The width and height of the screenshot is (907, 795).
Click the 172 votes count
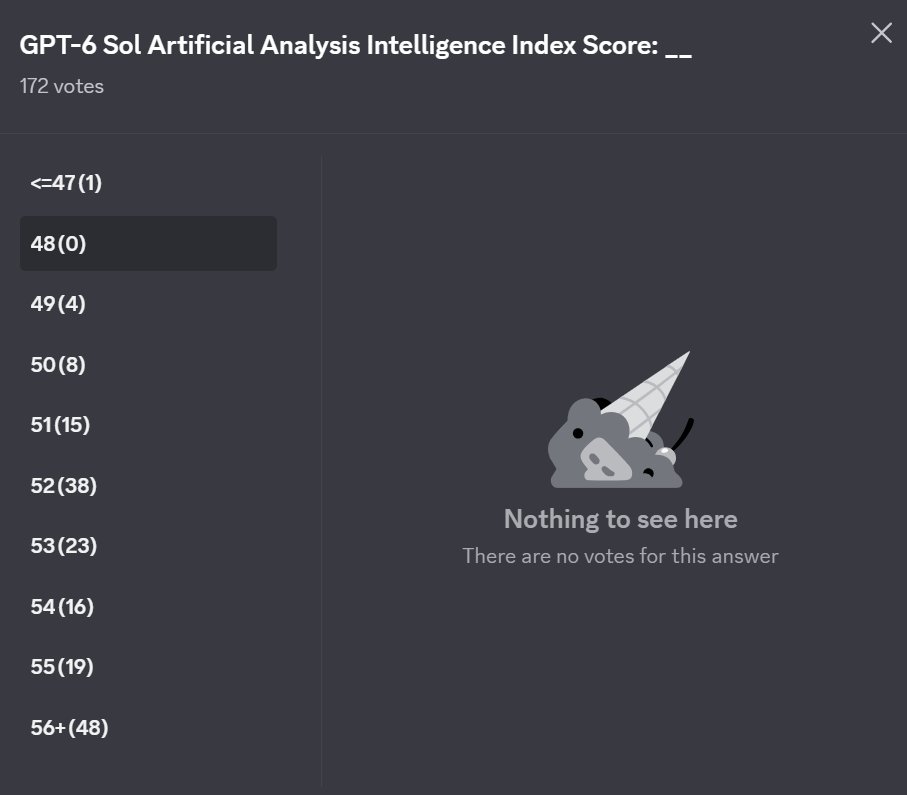click(x=62, y=86)
